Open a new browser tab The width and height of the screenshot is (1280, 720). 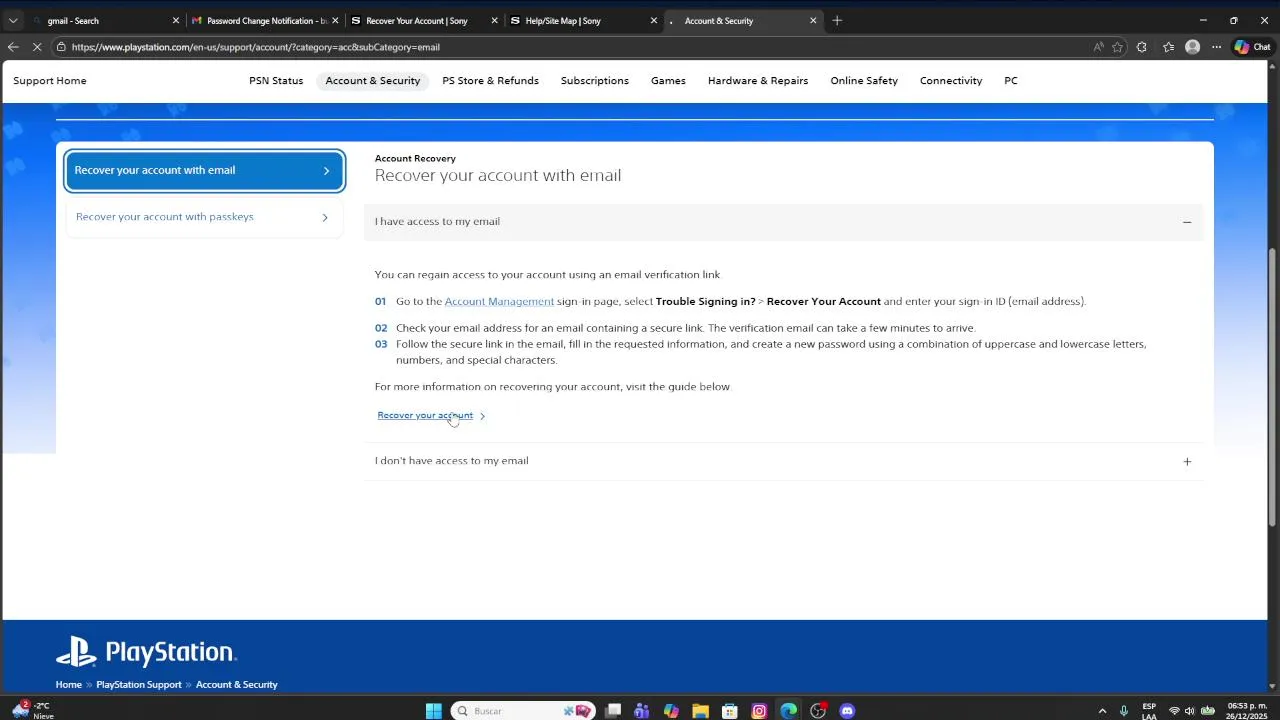[837, 20]
